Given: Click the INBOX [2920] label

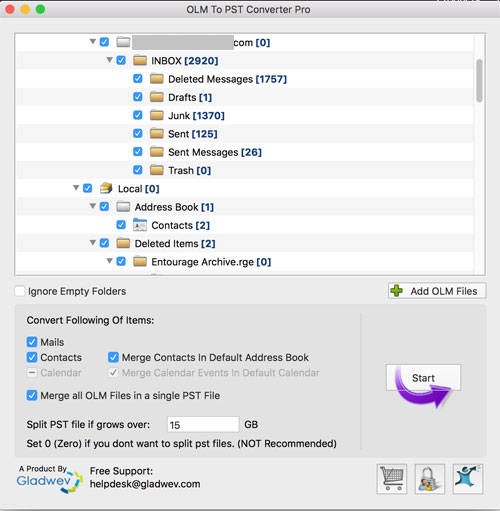Looking at the screenshot, I should [185, 61].
